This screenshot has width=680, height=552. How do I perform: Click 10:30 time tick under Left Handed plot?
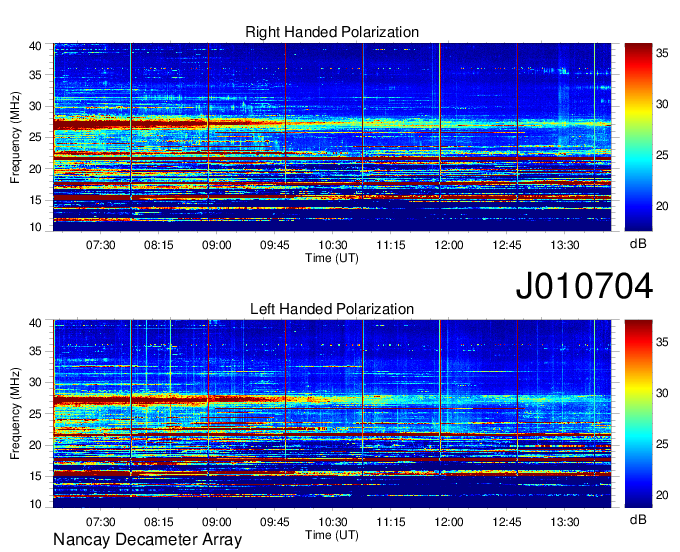333,522
